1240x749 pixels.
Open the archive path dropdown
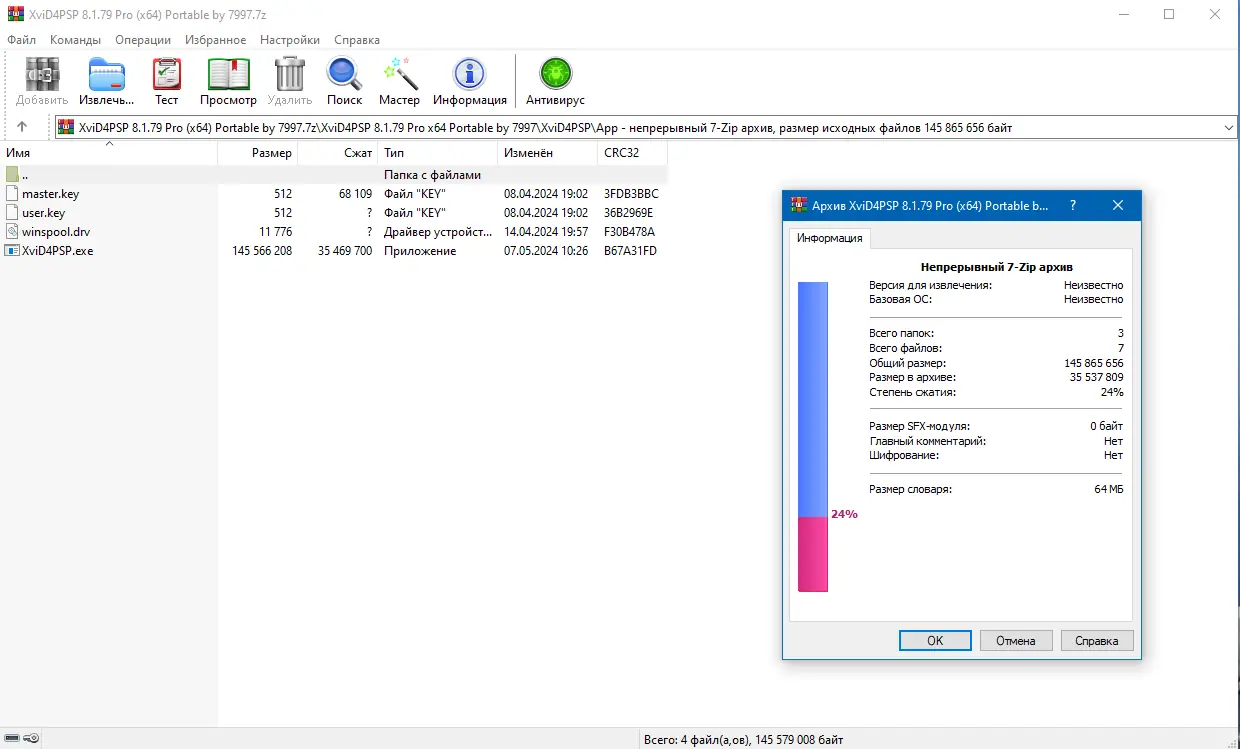tap(1229, 126)
